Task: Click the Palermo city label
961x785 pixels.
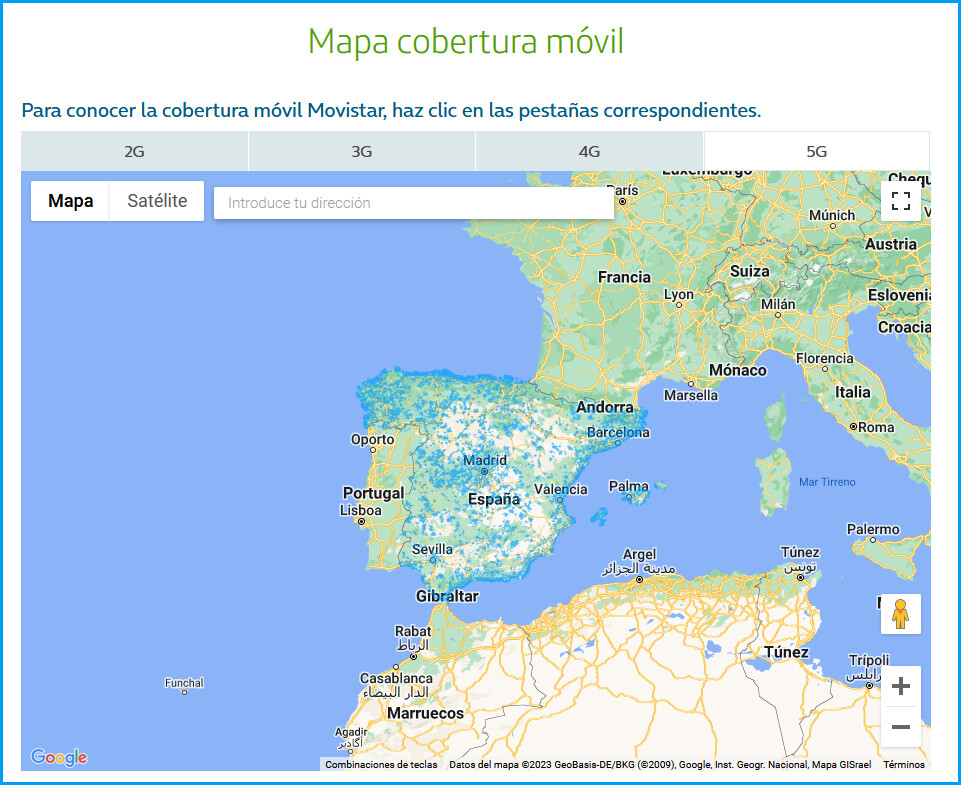Action: point(873,529)
